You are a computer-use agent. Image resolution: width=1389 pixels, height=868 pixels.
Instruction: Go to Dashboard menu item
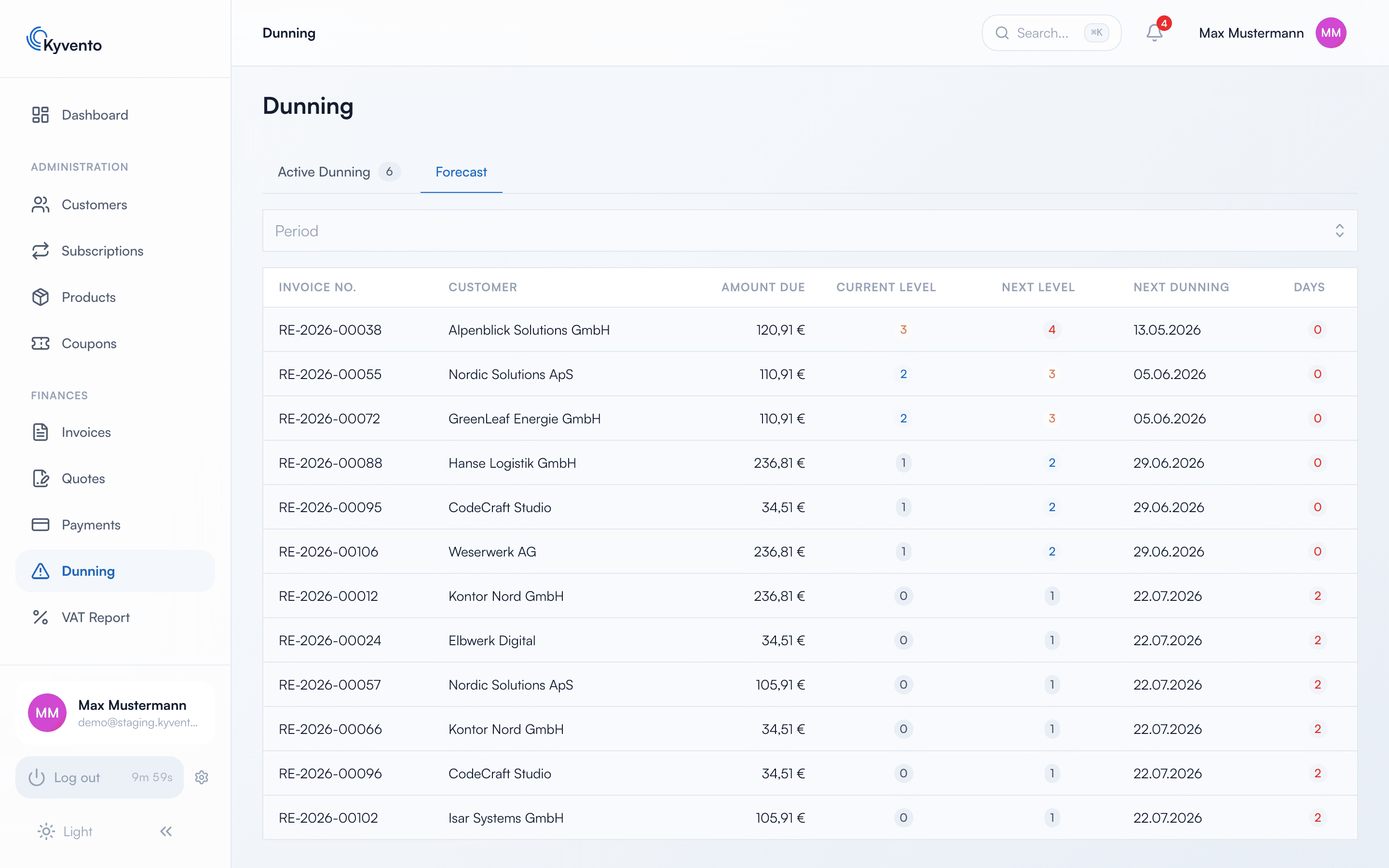click(115, 115)
